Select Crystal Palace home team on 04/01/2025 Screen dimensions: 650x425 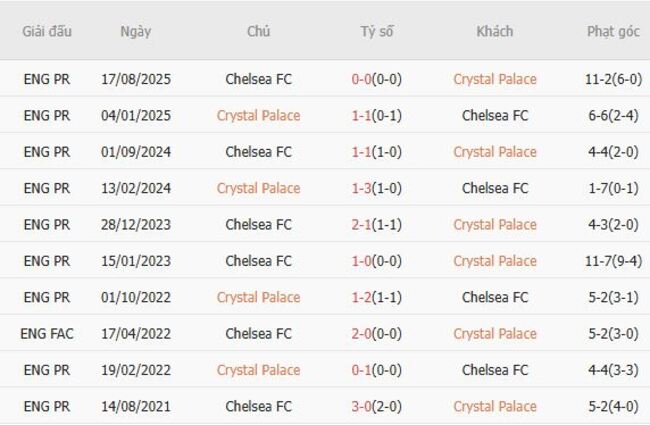258,115
